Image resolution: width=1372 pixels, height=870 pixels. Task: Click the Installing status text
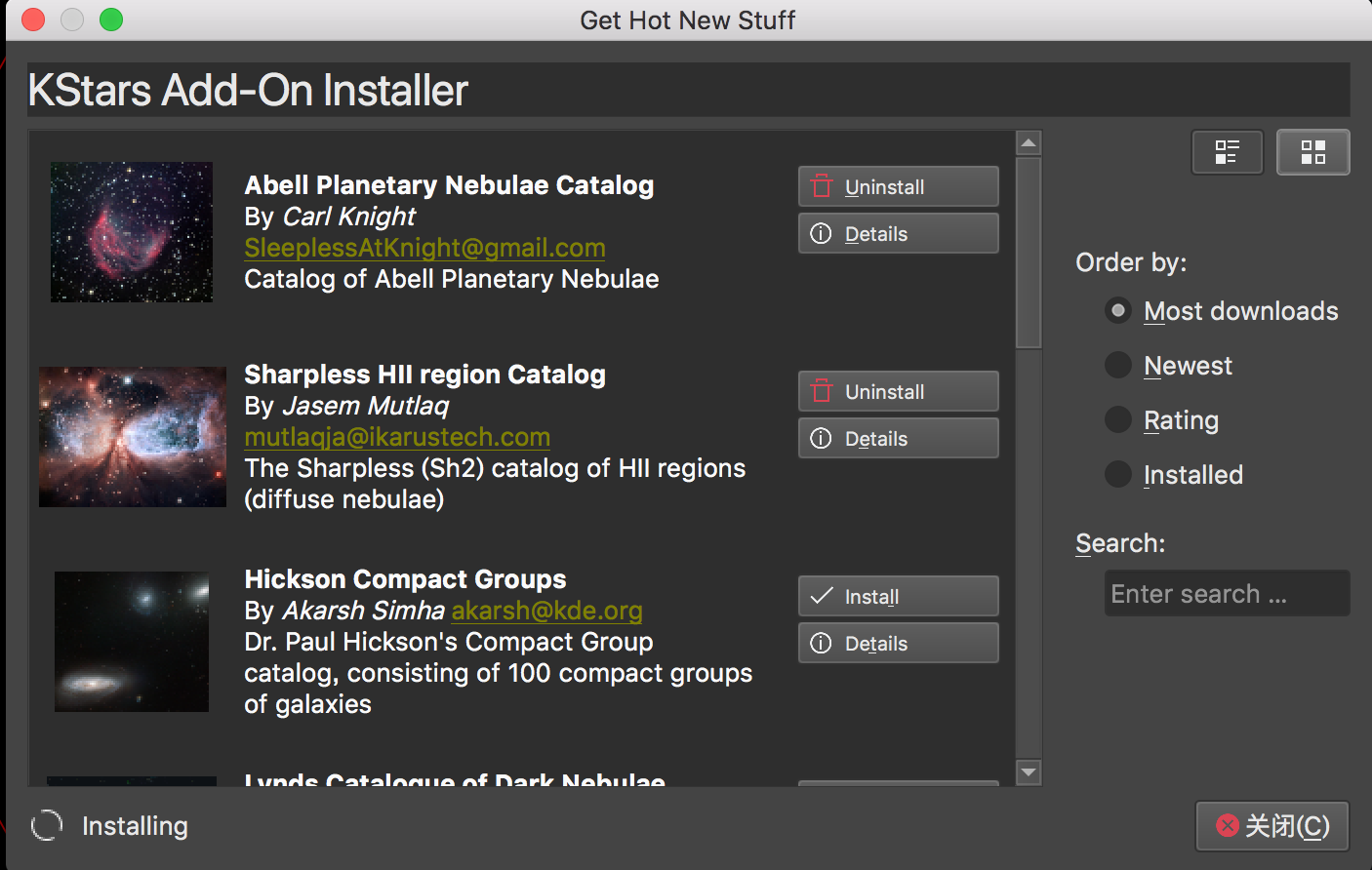pos(135,826)
